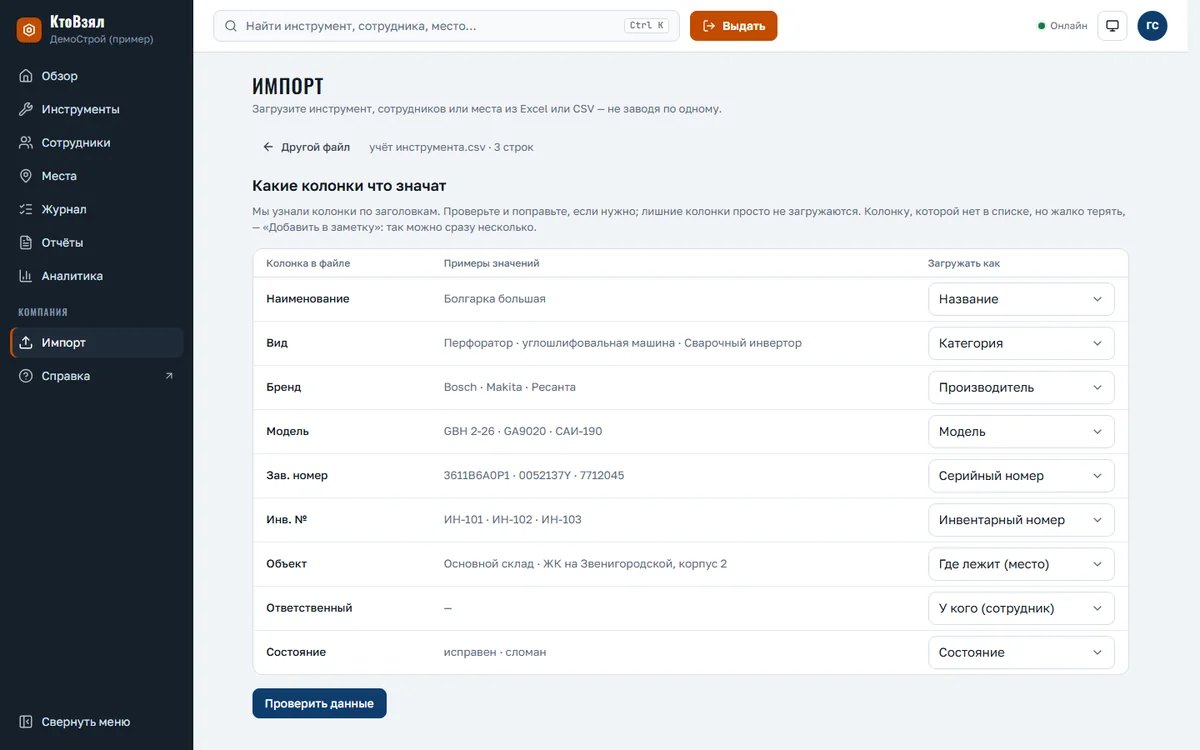Image resolution: width=1200 pixels, height=750 pixels.
Task: Click the Места map pin icon
Action: coord(26,176)
